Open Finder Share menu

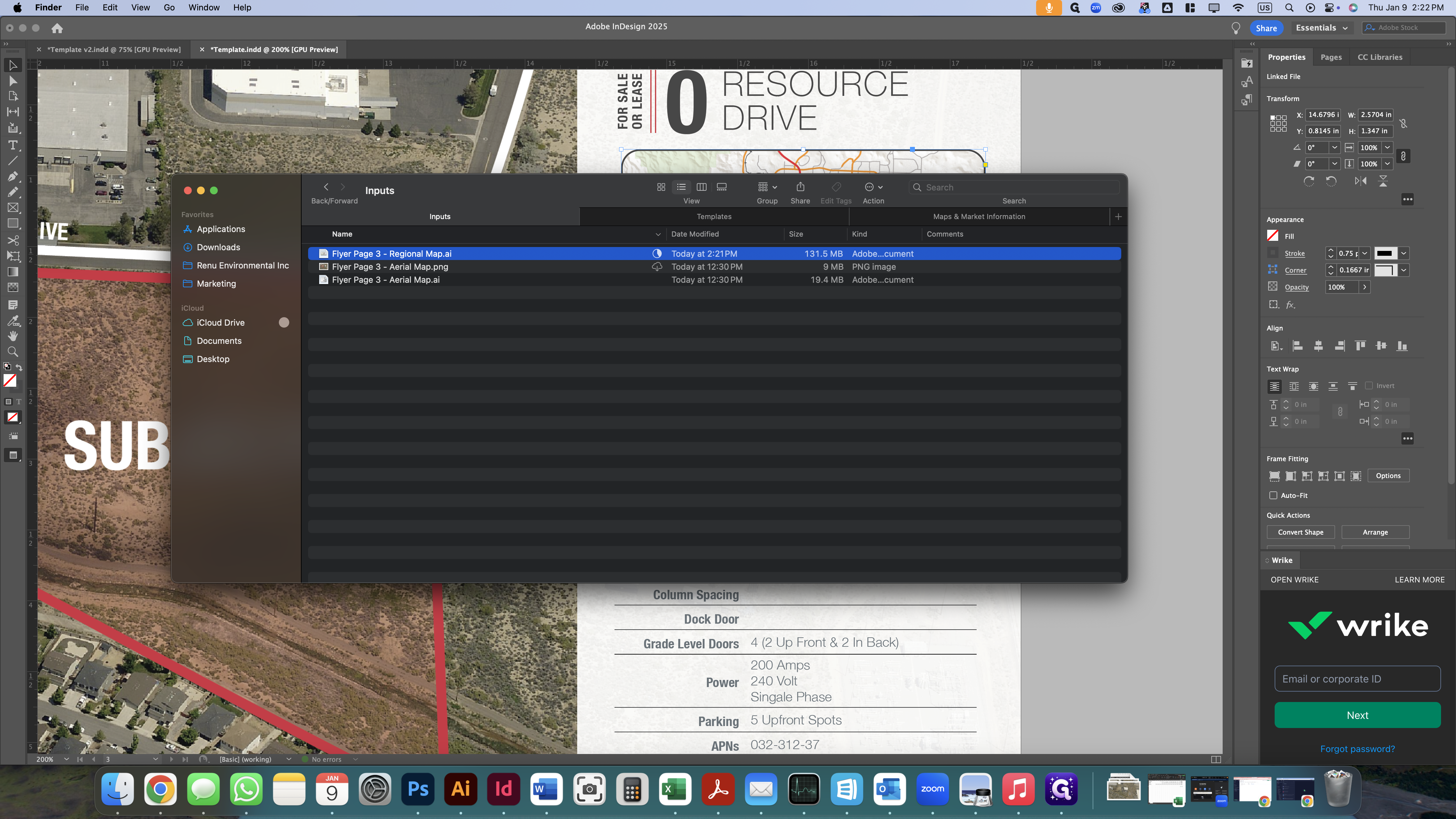click(800, 187)
